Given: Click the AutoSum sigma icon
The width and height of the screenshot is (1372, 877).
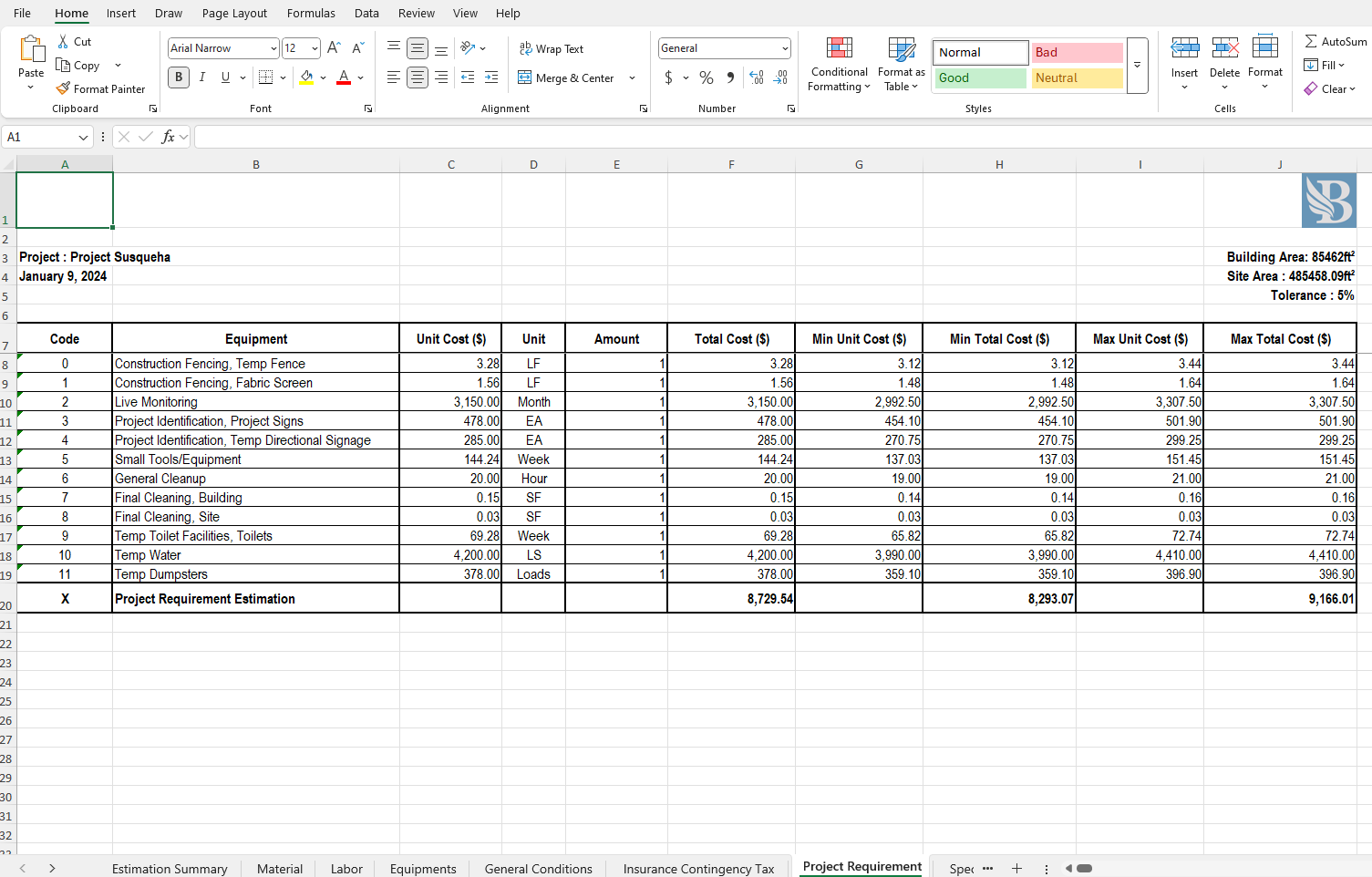Looking at the screenshot, I should click(x=1311, y=41).
